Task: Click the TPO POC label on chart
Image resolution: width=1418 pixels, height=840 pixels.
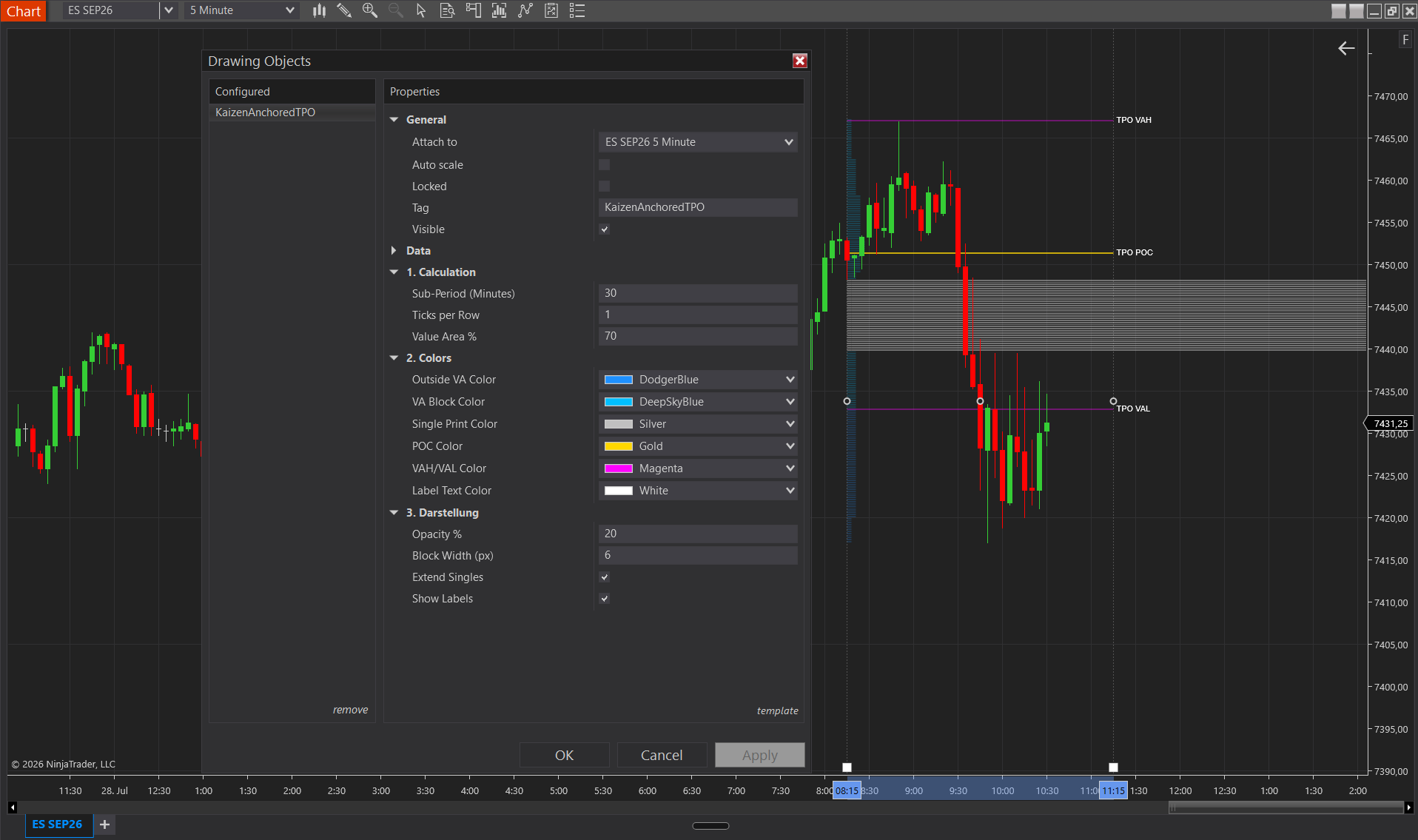Action: (x=1135, y=252)
